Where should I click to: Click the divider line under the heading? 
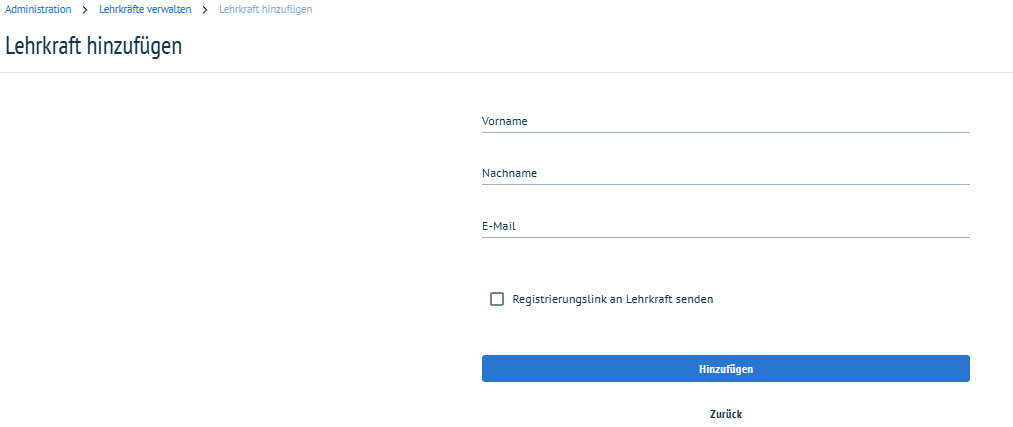pyautogui.click(x=506, y=72)
